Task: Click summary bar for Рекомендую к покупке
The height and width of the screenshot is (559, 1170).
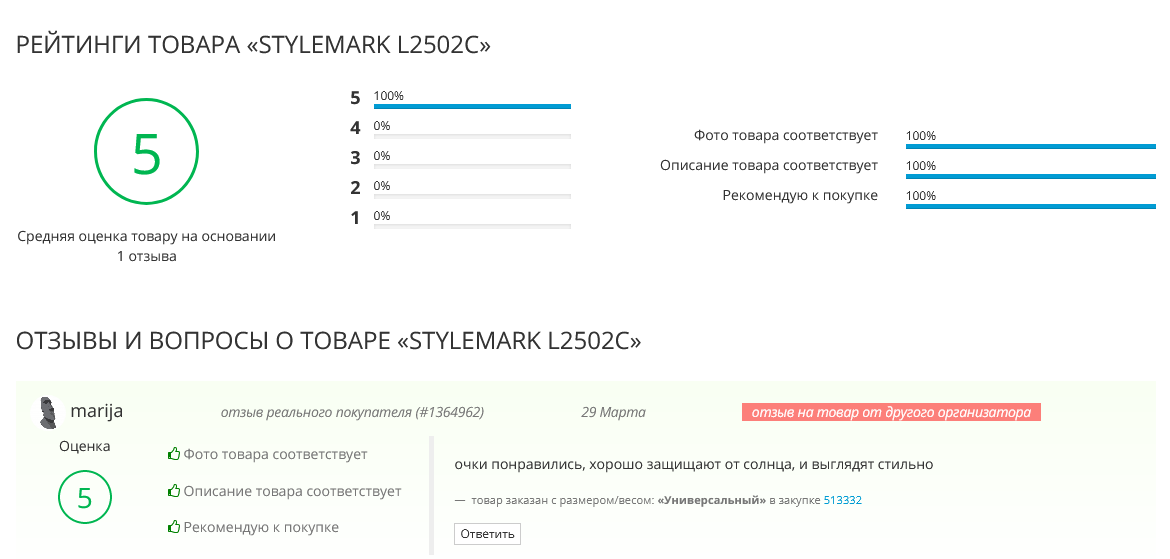Action: pos(1030,206)
